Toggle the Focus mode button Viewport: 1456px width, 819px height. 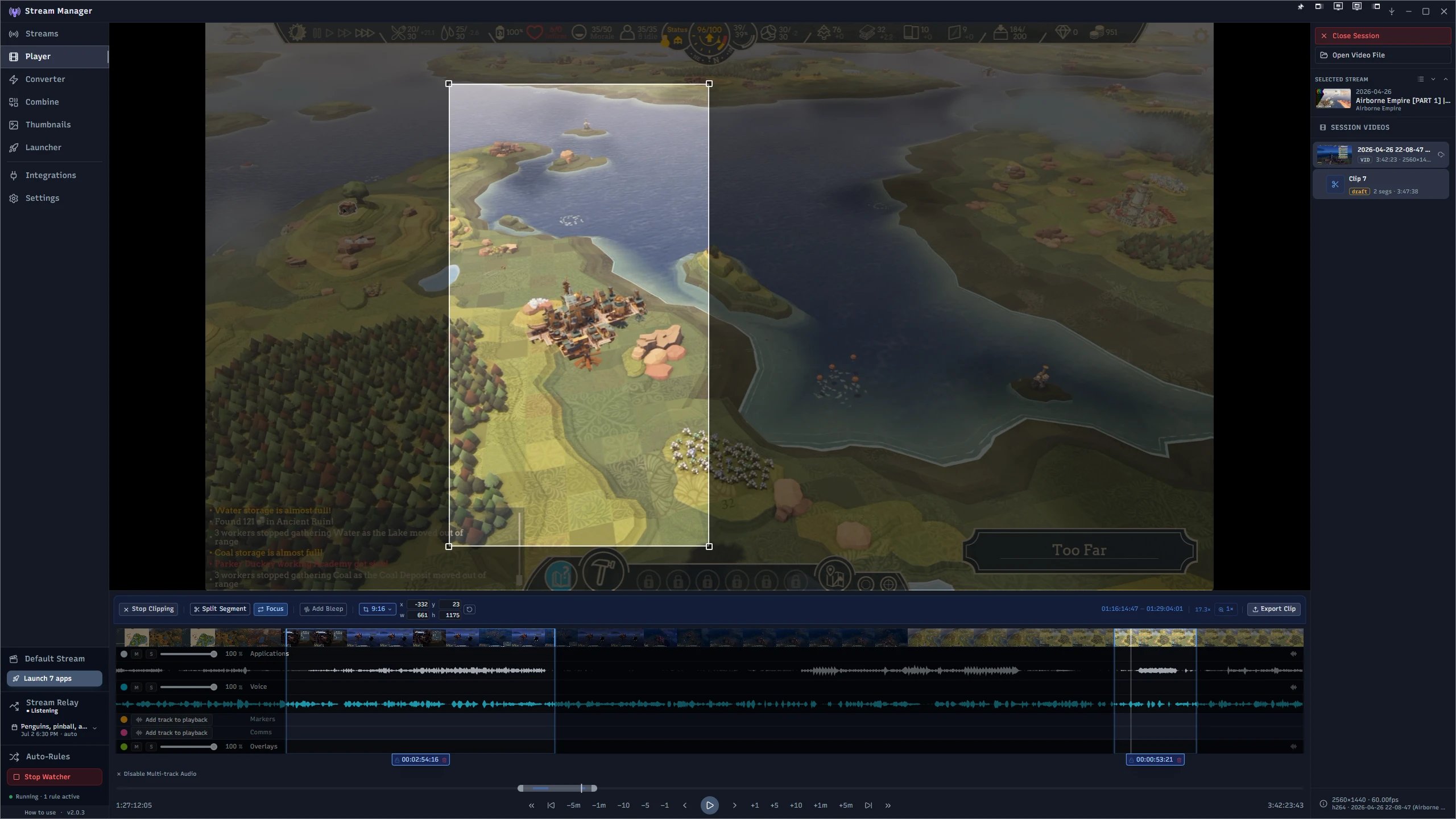tap(271, 609)
